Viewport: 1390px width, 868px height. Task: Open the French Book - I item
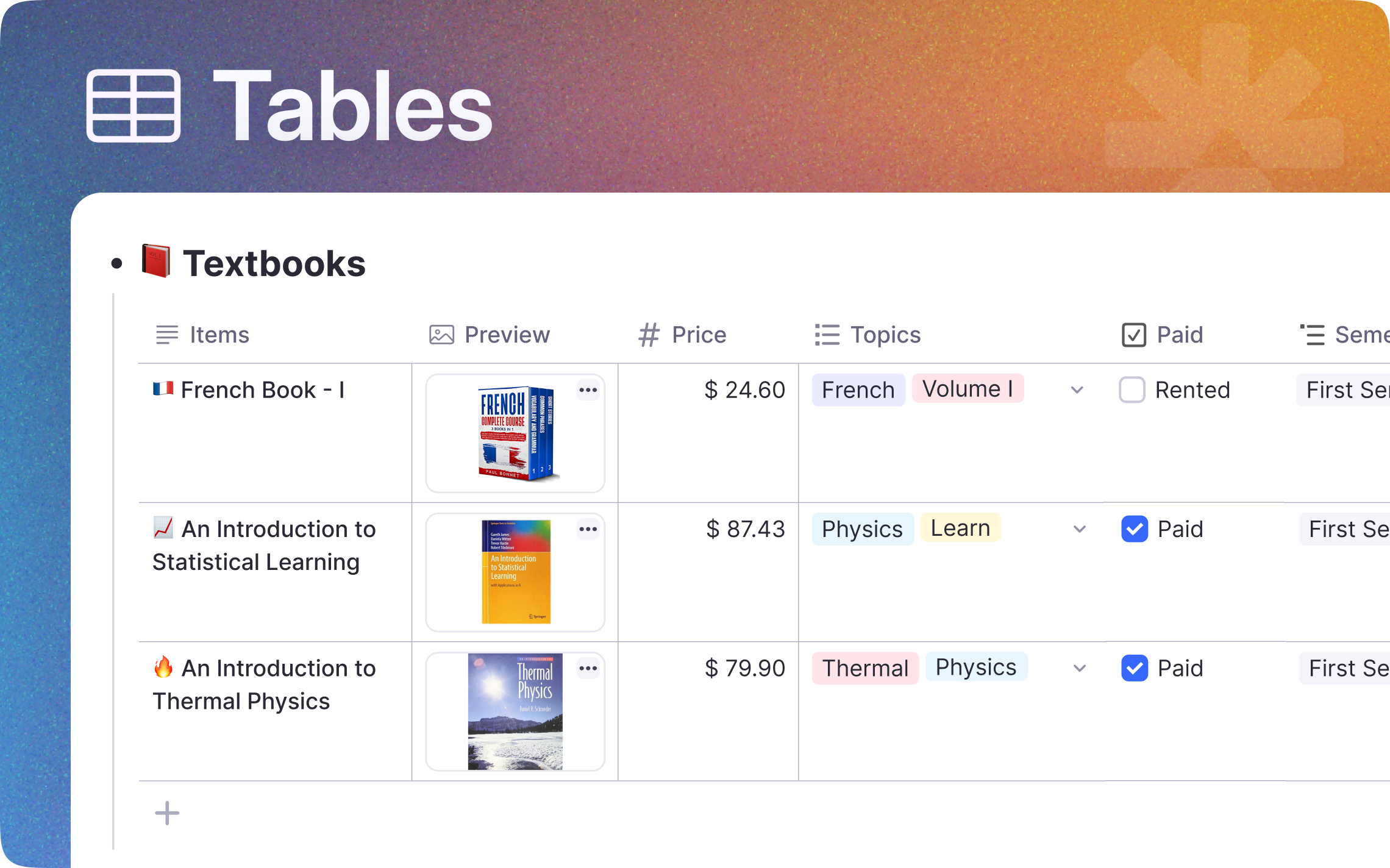click(x=263, y=390)
